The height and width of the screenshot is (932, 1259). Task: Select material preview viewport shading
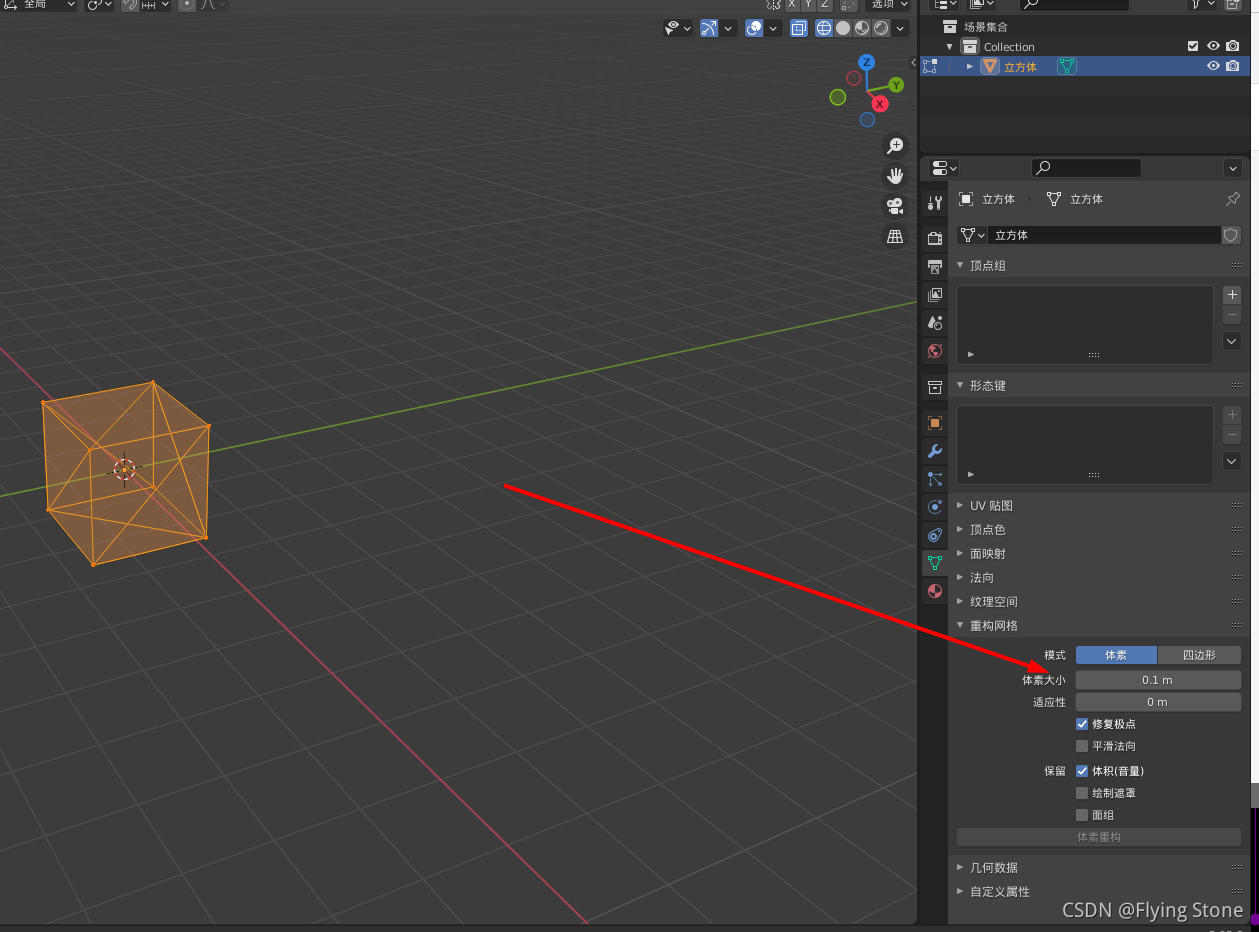pyautogui.click(x=862, y=28)
